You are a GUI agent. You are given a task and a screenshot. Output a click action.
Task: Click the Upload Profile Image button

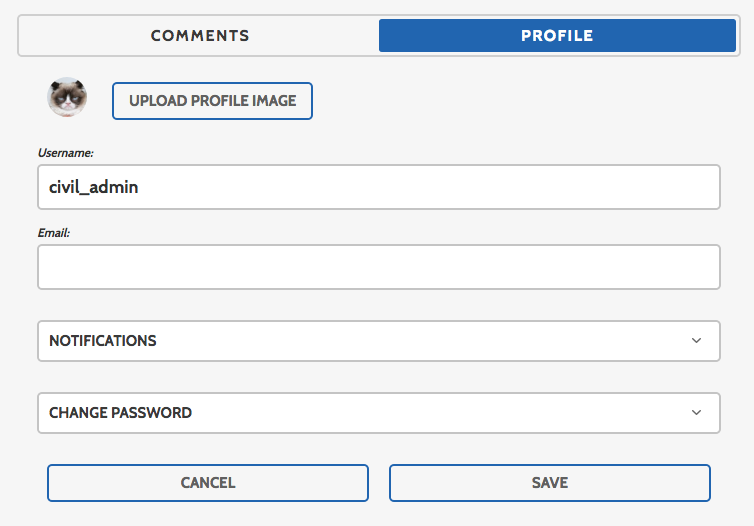pyautogui.click(x=213, y=101)
